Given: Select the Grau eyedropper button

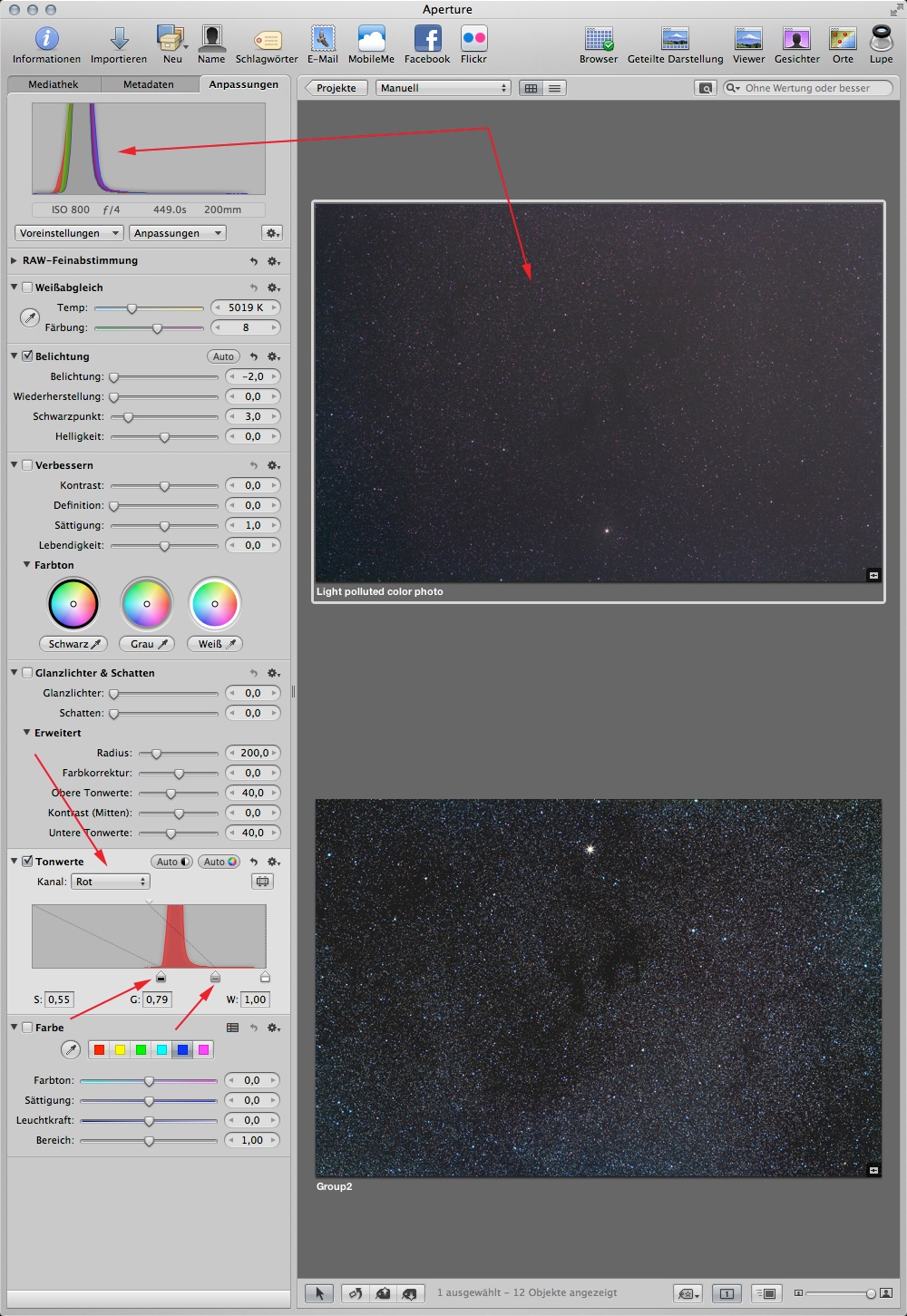Looking at the screenshot, I should click(146, 644).
